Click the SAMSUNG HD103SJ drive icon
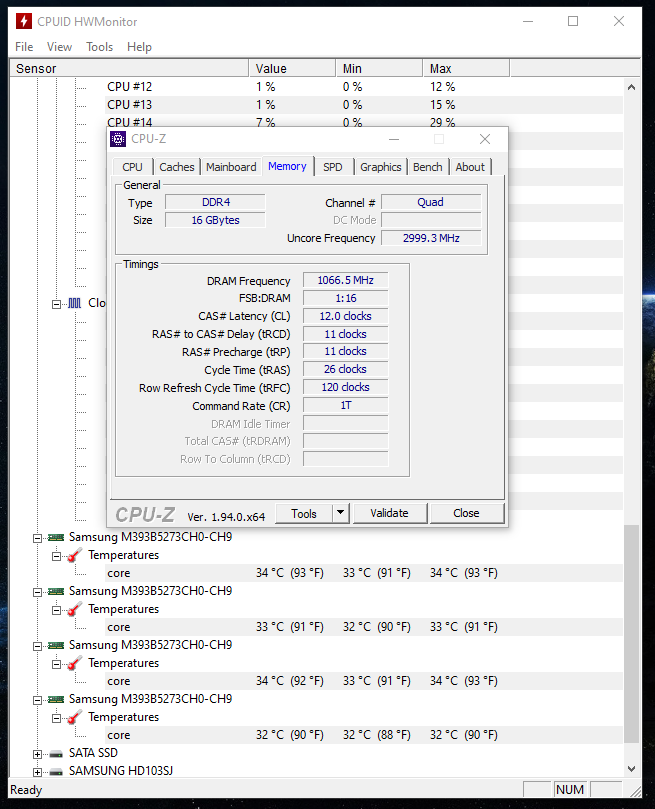 [56, 772]
